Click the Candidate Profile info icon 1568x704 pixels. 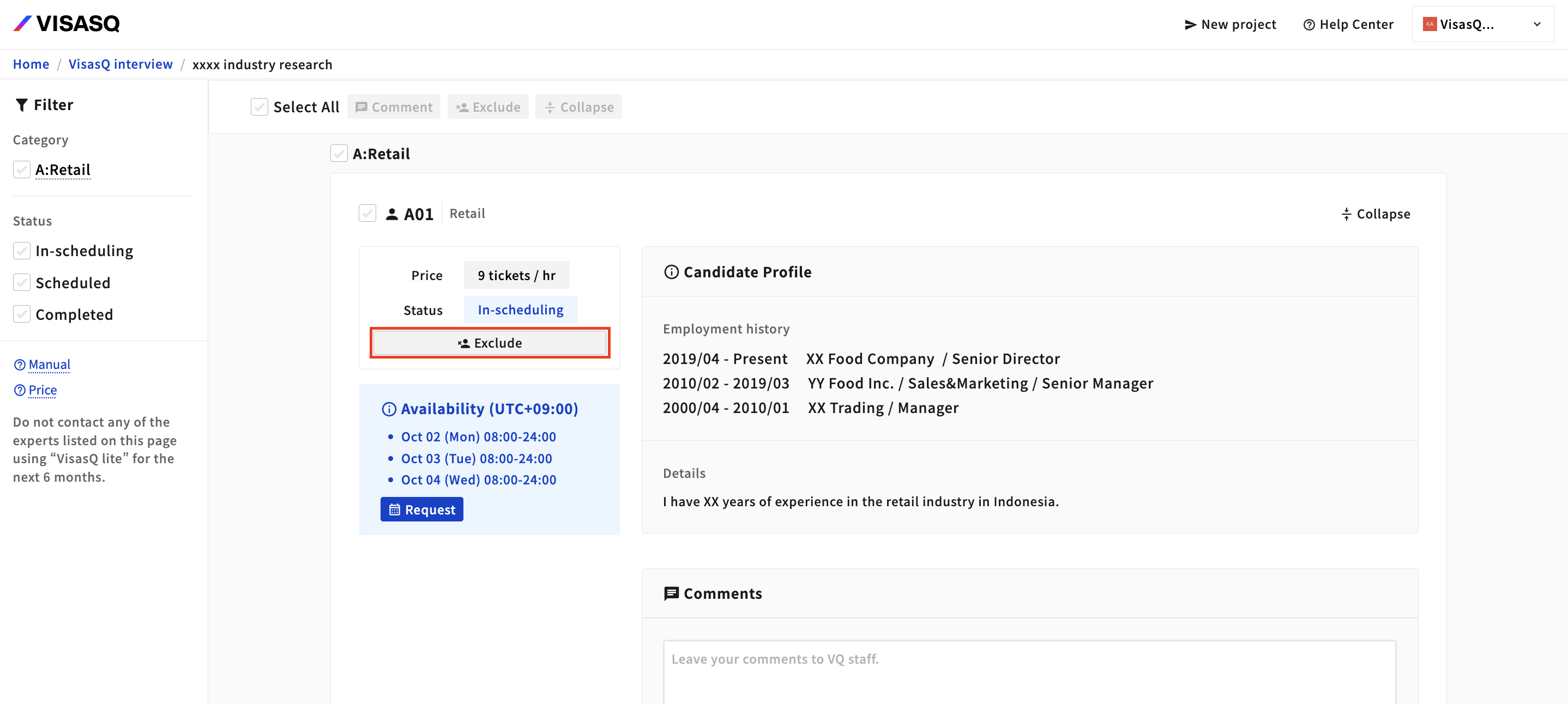pos(671,271)
